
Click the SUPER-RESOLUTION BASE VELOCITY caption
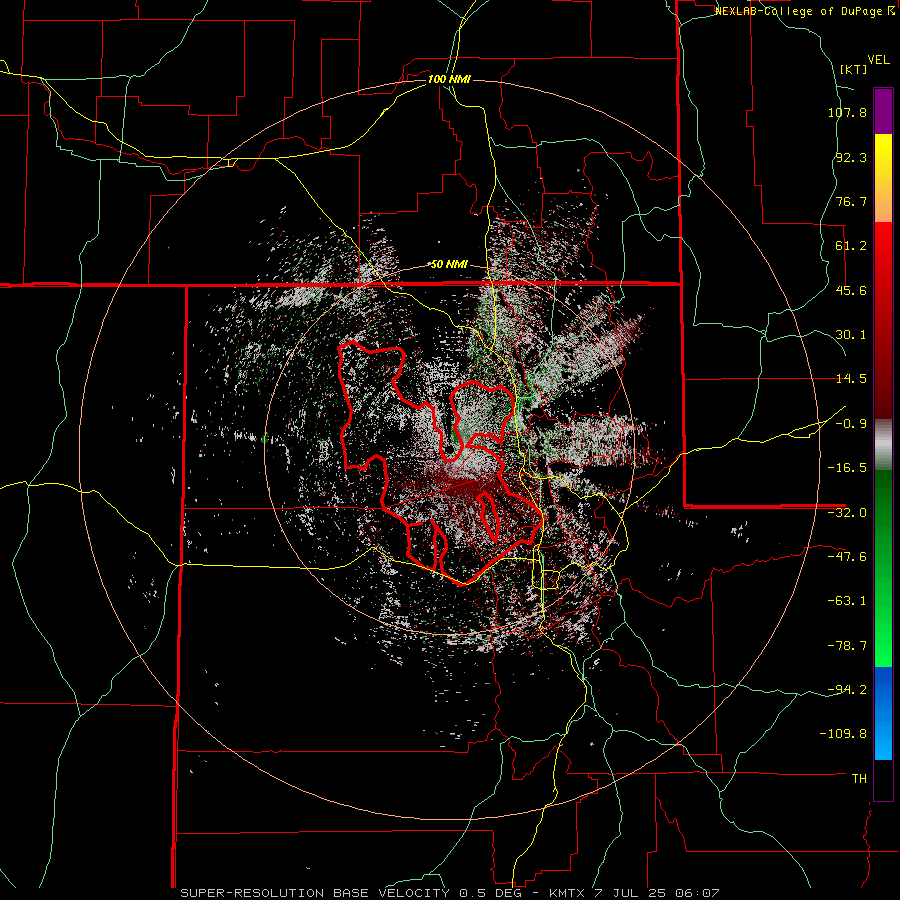tap(317, 893)
